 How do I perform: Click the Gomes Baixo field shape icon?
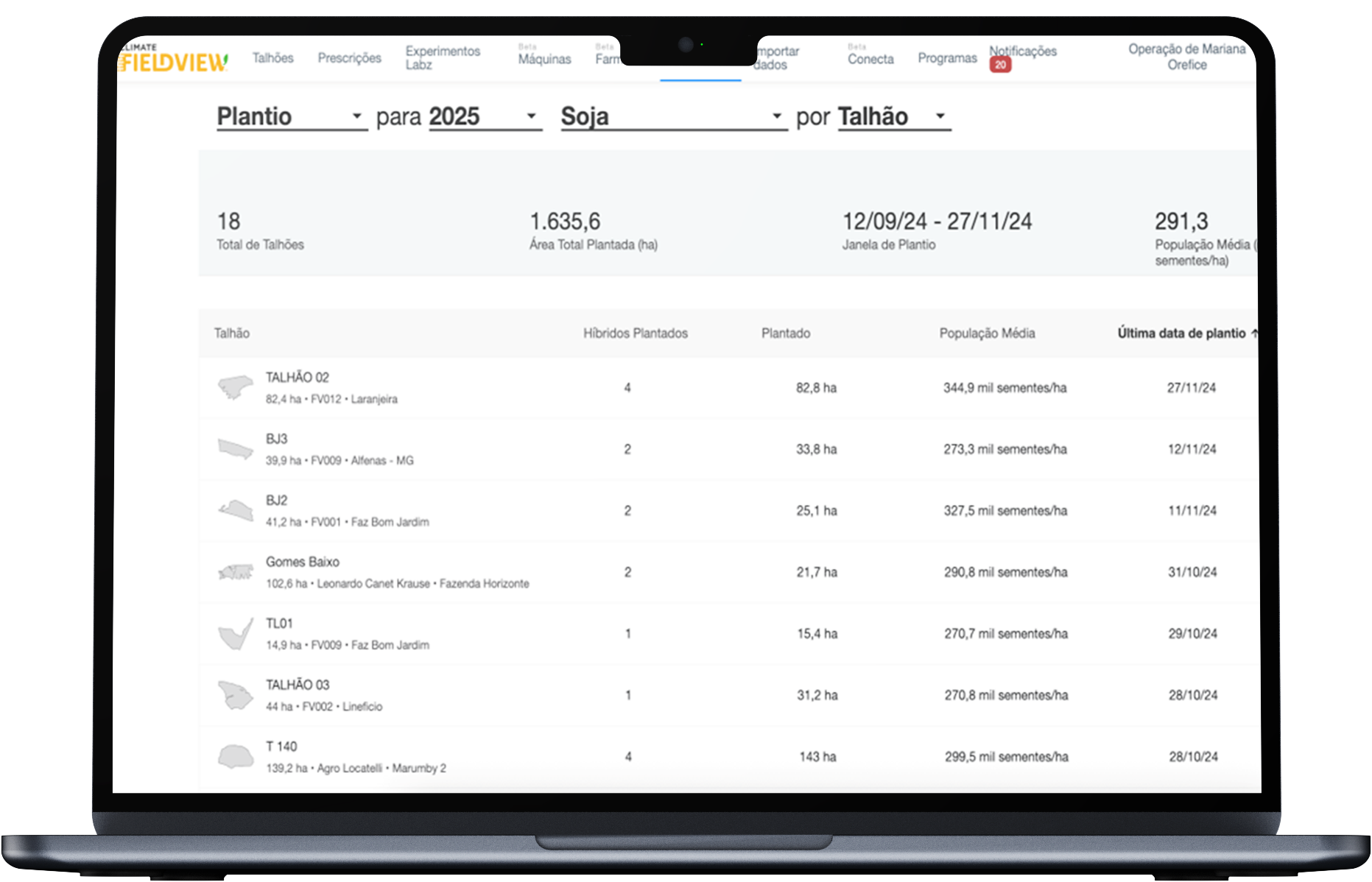(235, 571)
